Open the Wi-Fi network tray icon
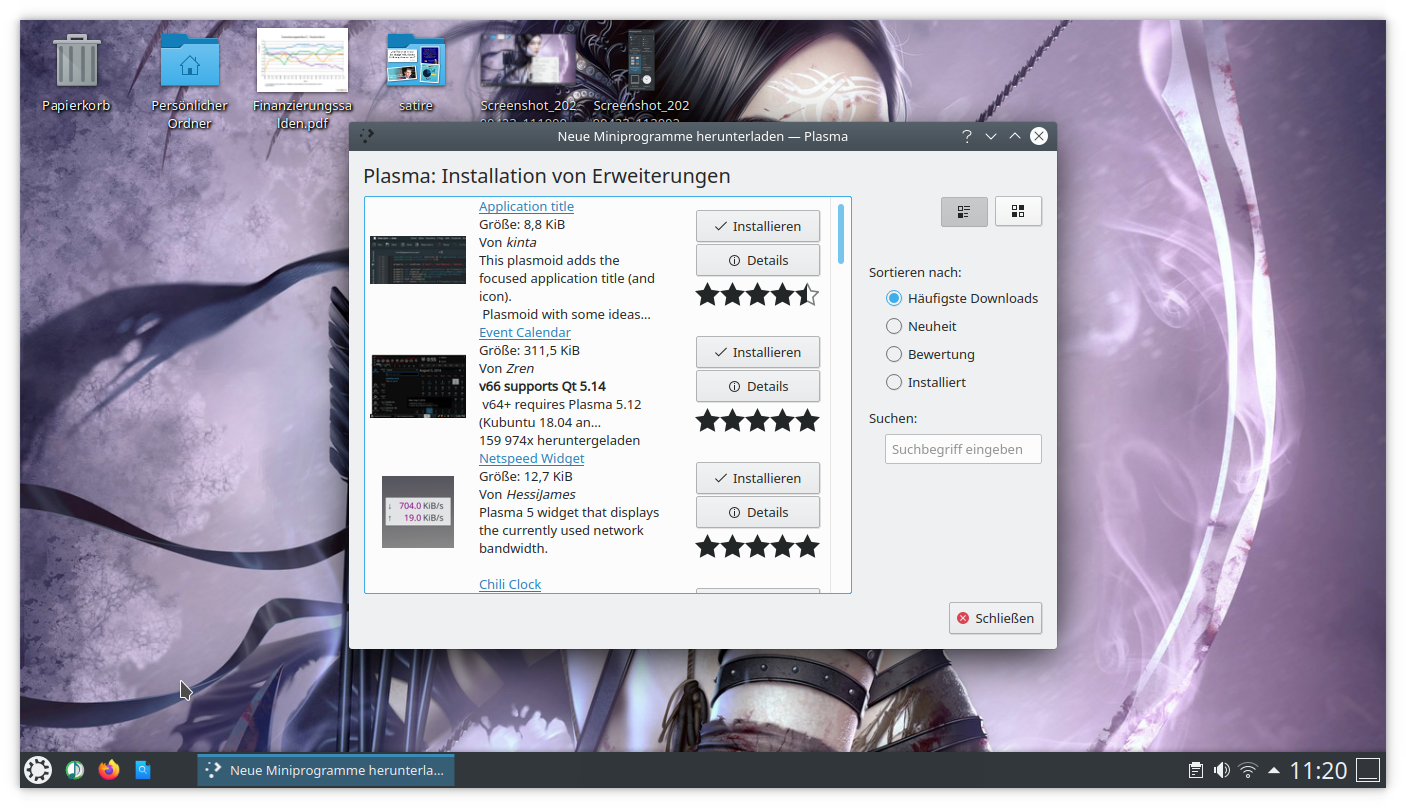This screenshot has width=1406, height=808. 1247,770
